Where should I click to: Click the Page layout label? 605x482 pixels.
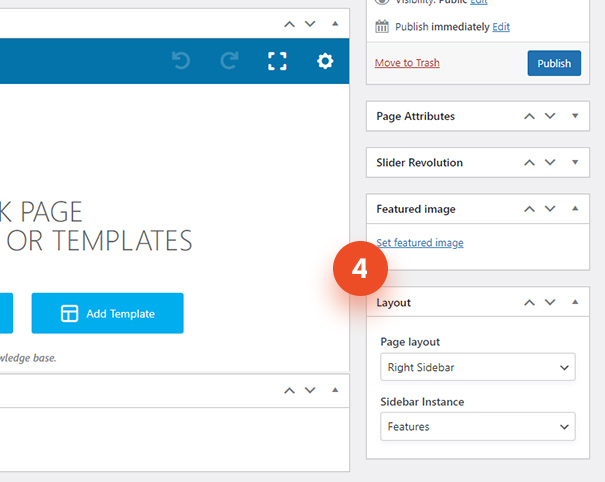[410, 342]
